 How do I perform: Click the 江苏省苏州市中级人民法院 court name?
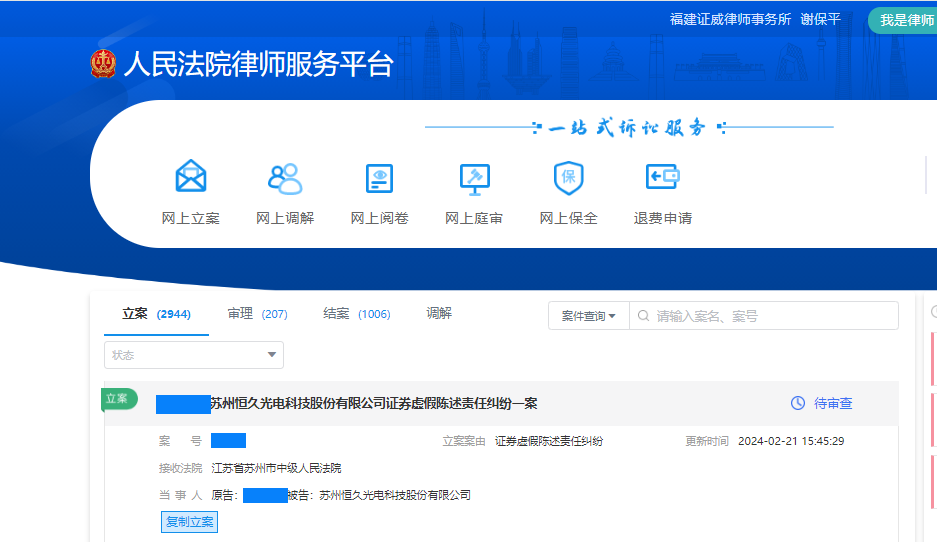pos(276,468)
